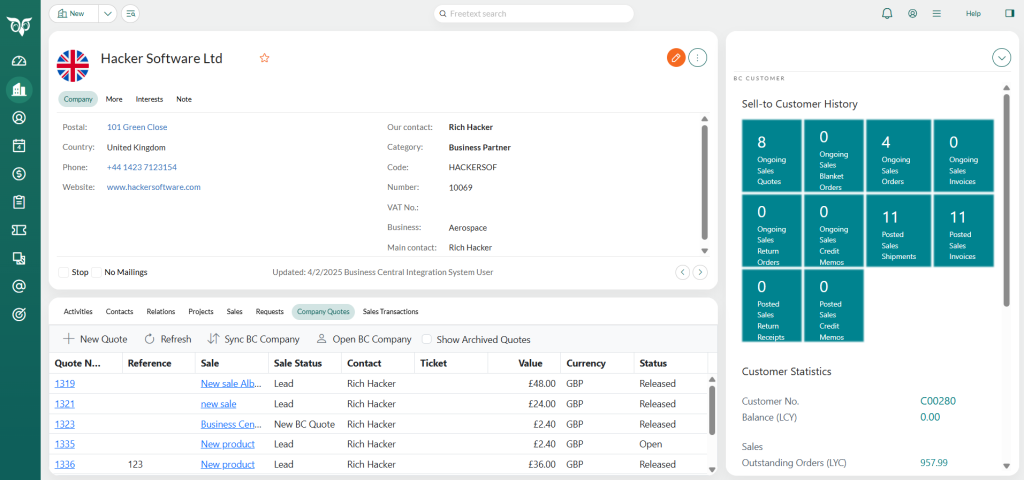Sort by the Sale Status column header
This screenshot has height=480, width=1024.
[304, 363]
